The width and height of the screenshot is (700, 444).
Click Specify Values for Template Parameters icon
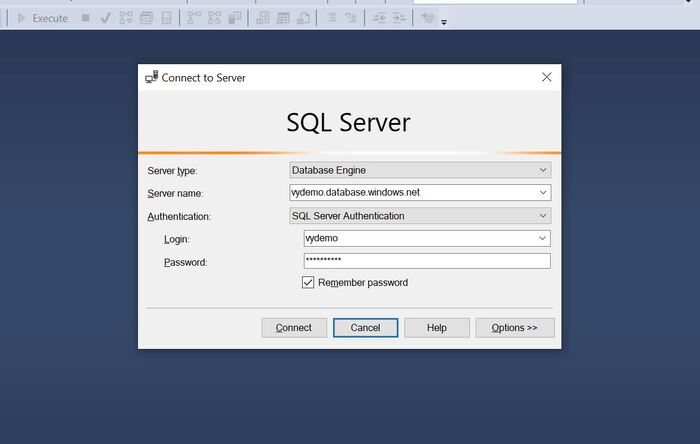pos(427,18)
